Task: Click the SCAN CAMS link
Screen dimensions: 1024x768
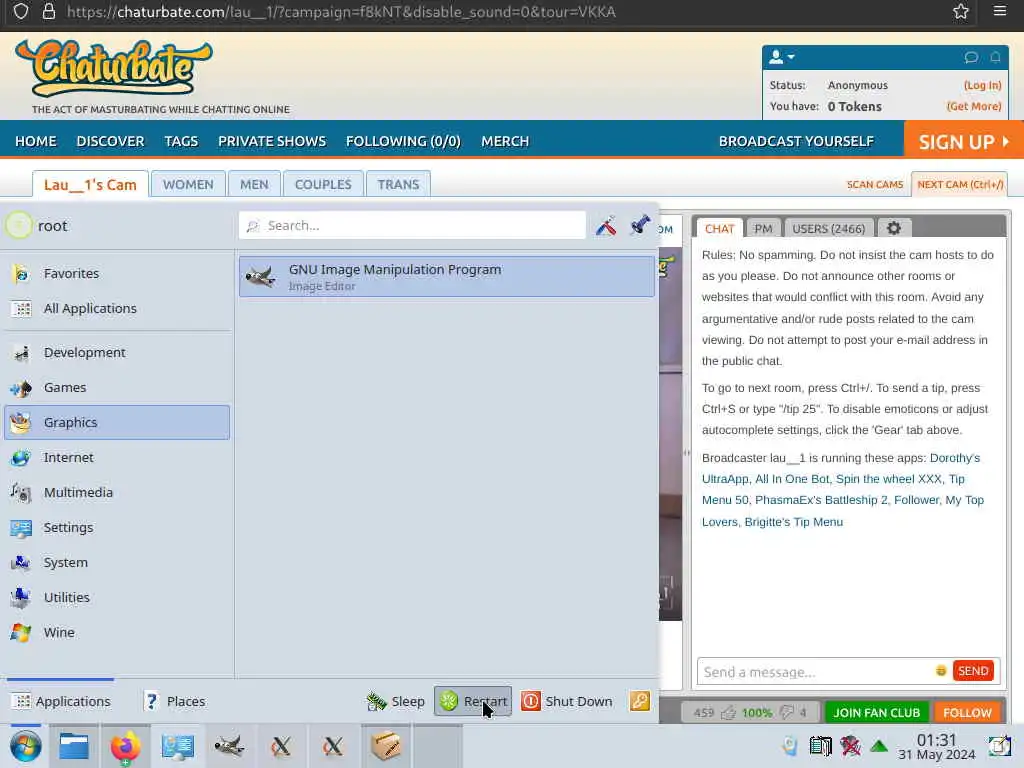Action: coord(874,185)
